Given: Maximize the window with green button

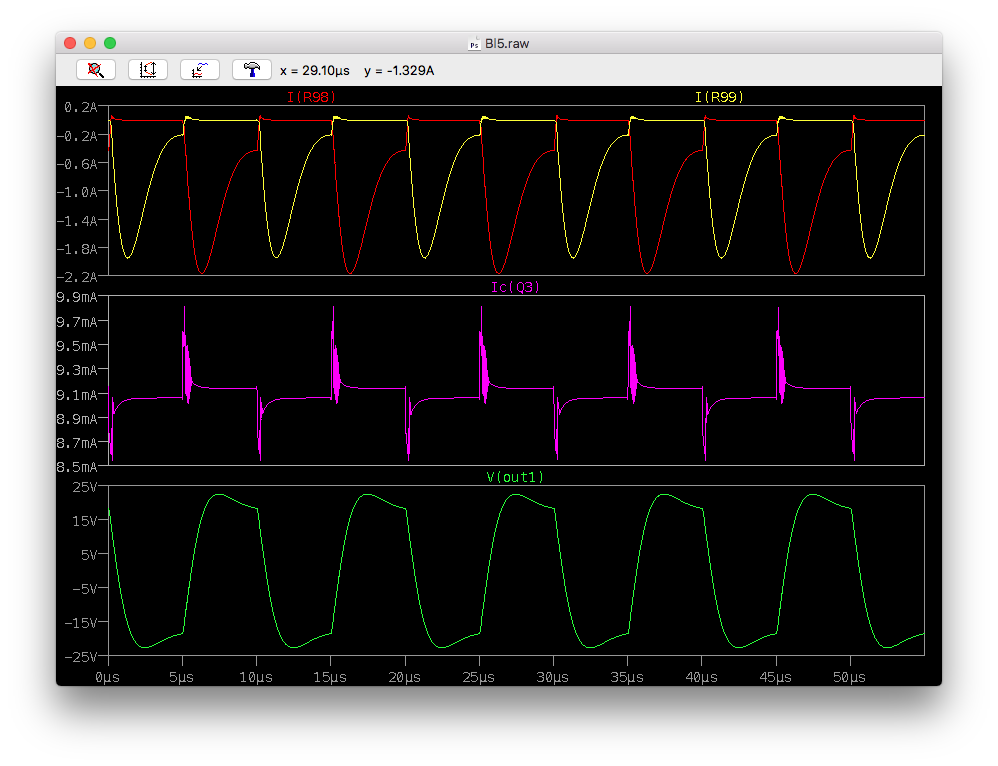Looking at the screenshot, I should point(109,43).
